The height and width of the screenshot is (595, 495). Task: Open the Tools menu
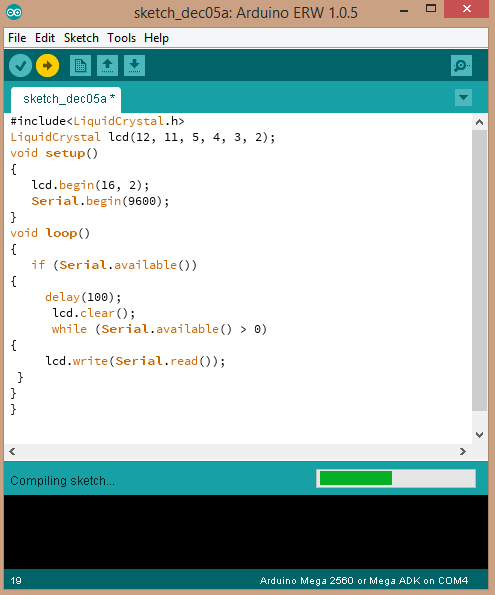[121, 38]
